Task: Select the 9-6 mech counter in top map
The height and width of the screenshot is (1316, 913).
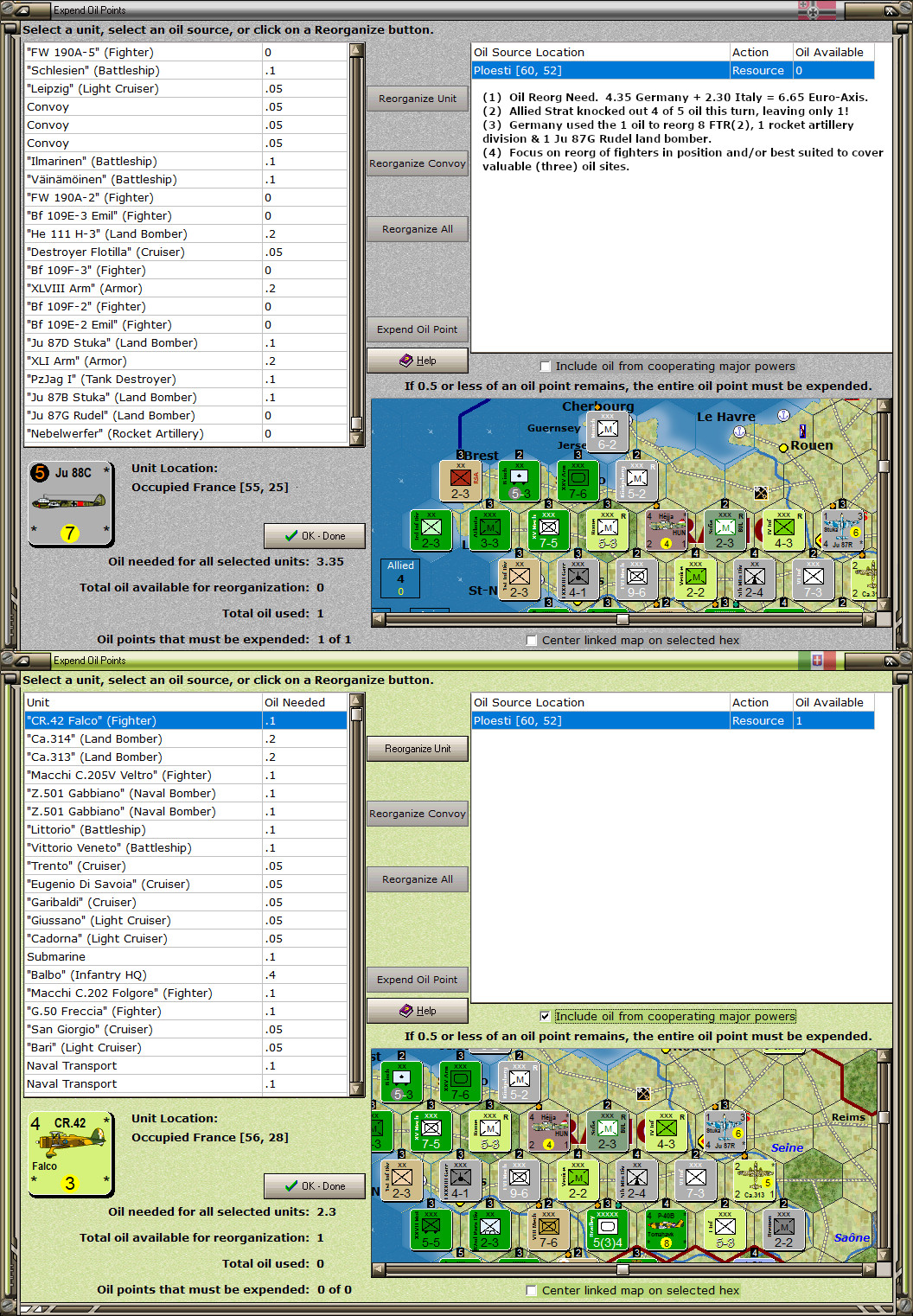Action: coord(637,579)
